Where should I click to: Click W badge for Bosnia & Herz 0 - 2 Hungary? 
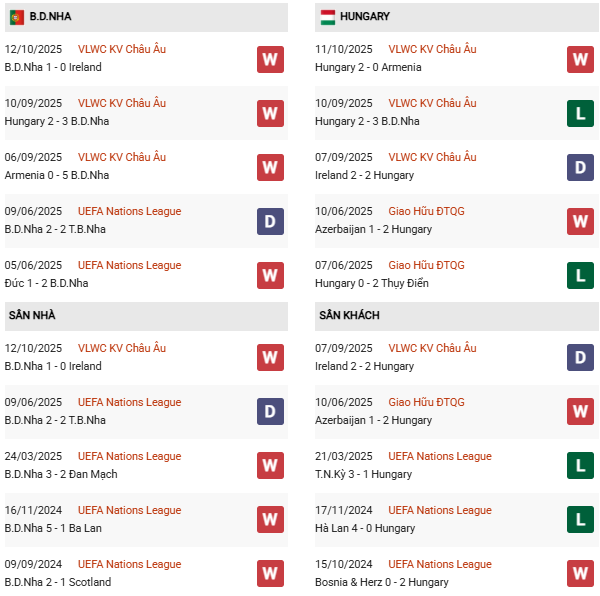[x=580, y=574]
